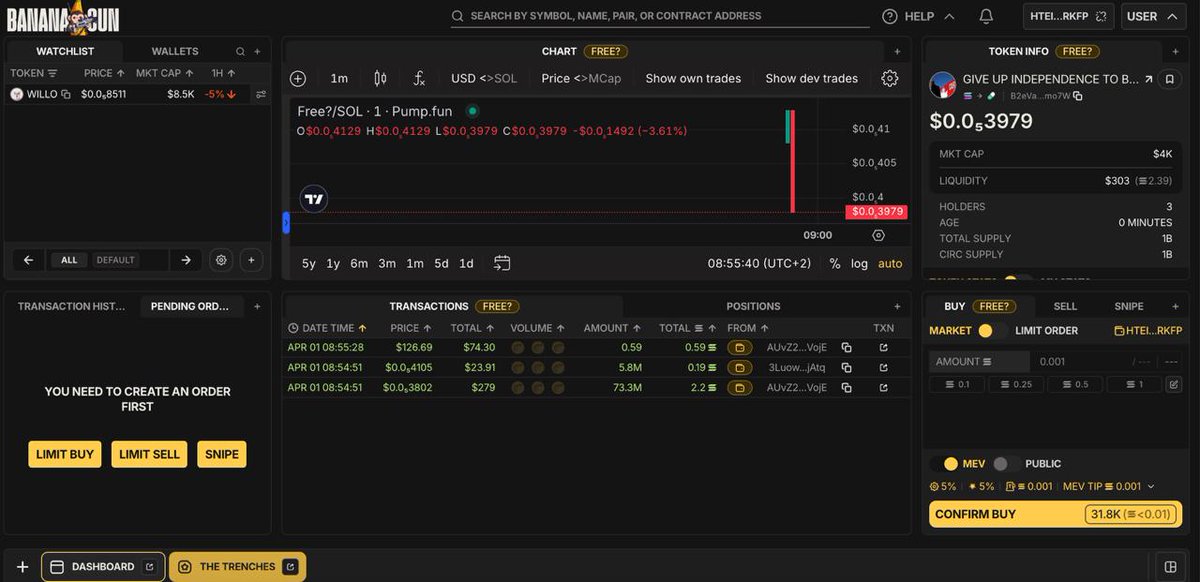Select the HTEI...RKFP wallet in header
The width and height of the screenshot is (1200, 582).
[x=1069, y=16]
